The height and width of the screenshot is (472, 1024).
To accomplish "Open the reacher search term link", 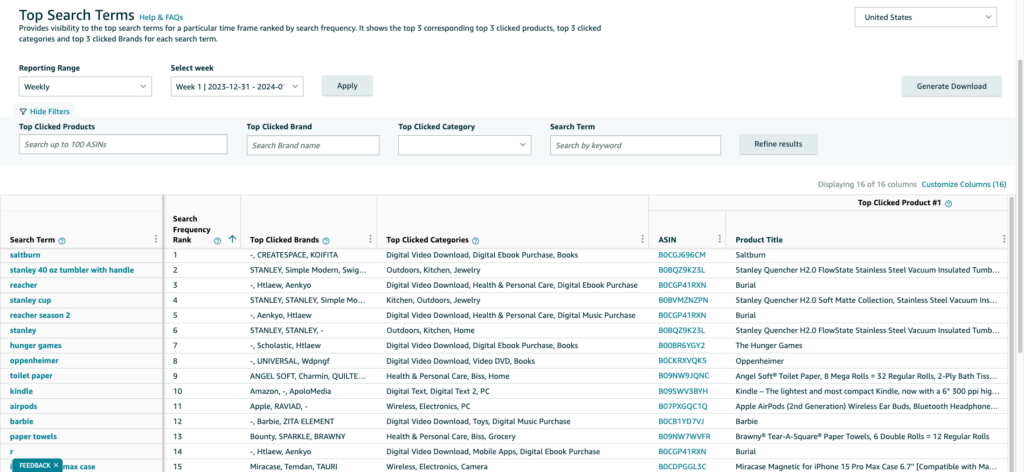I will click(x=24, y=285).
